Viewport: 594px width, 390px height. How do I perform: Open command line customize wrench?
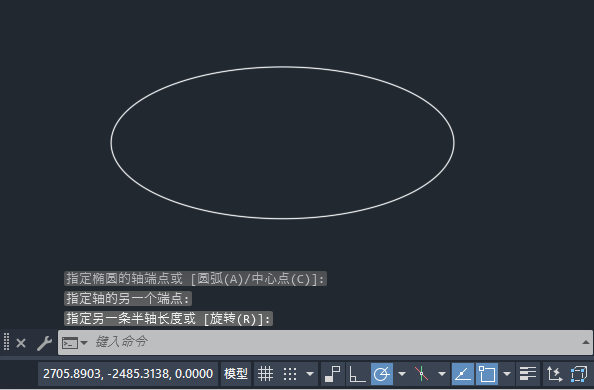tap(44, 343)
